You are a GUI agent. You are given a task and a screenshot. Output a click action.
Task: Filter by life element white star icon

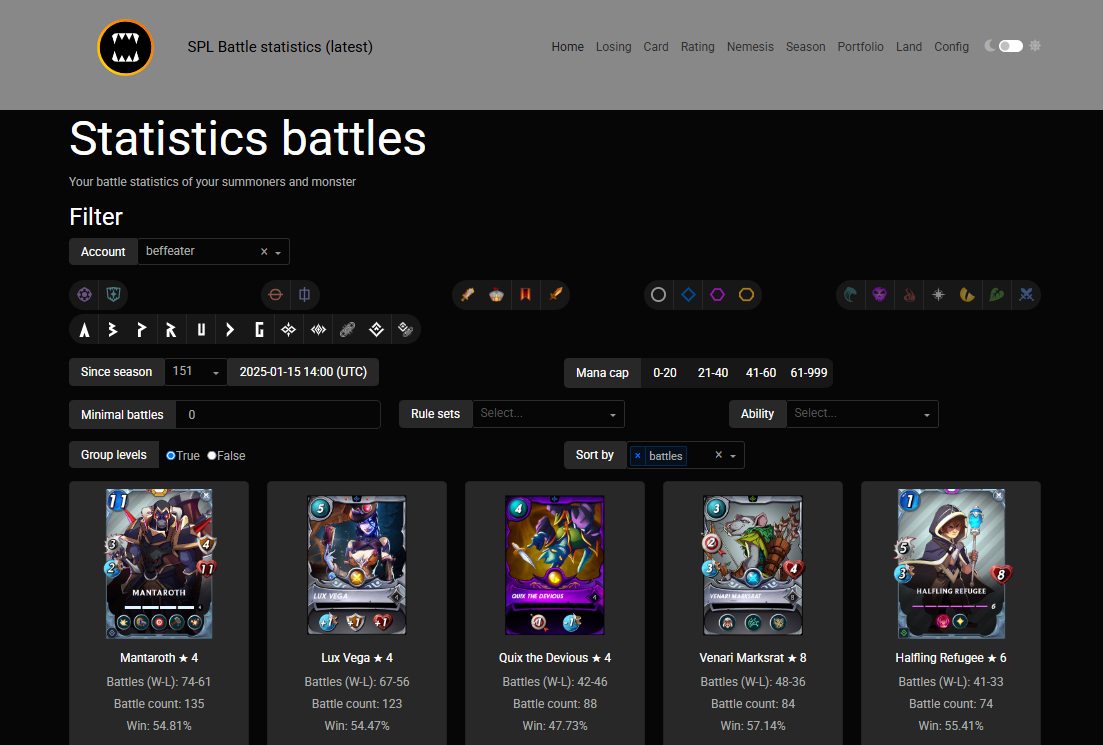tap(938, 295)
